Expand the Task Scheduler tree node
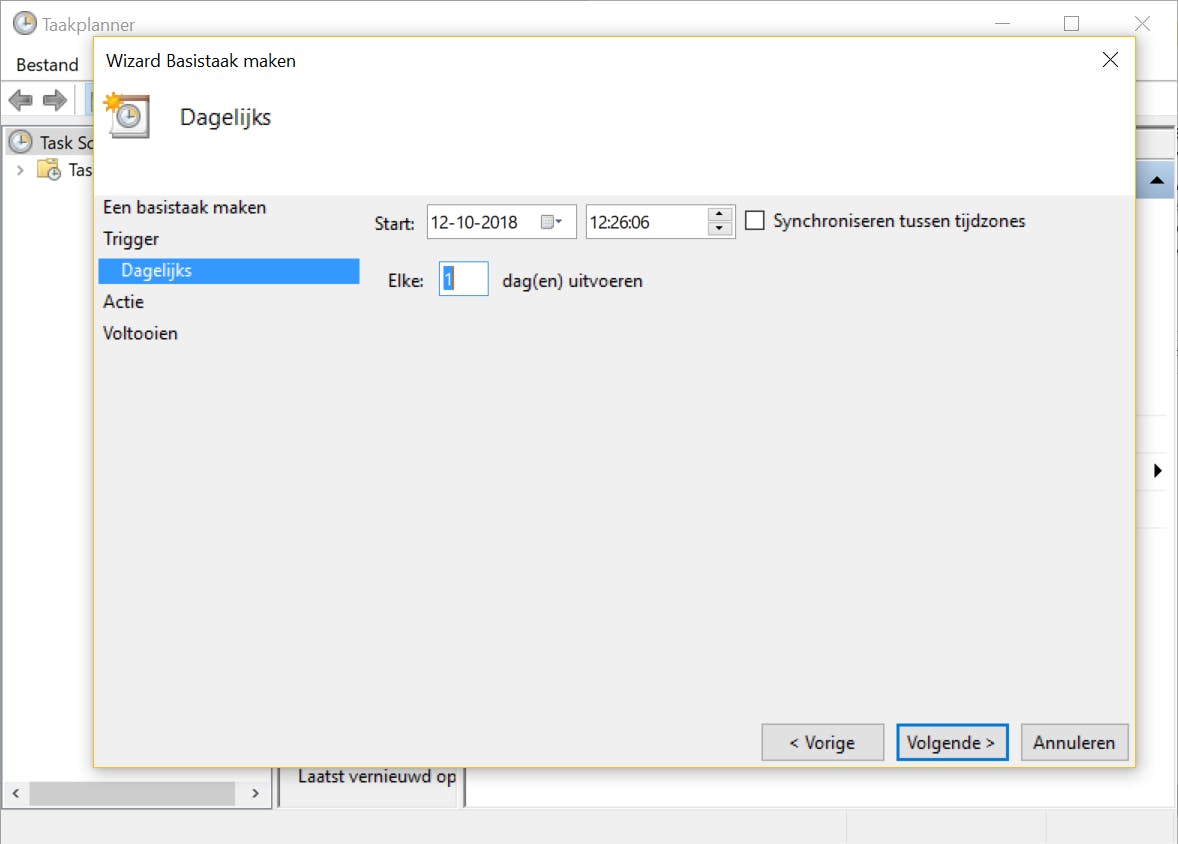 [x=20, y=170]
